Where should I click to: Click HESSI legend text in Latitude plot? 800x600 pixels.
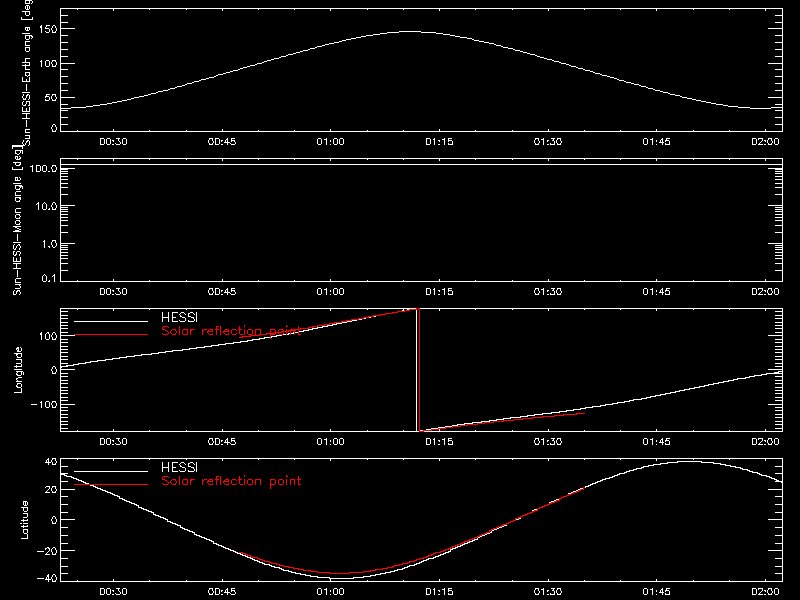click(179, 467)
